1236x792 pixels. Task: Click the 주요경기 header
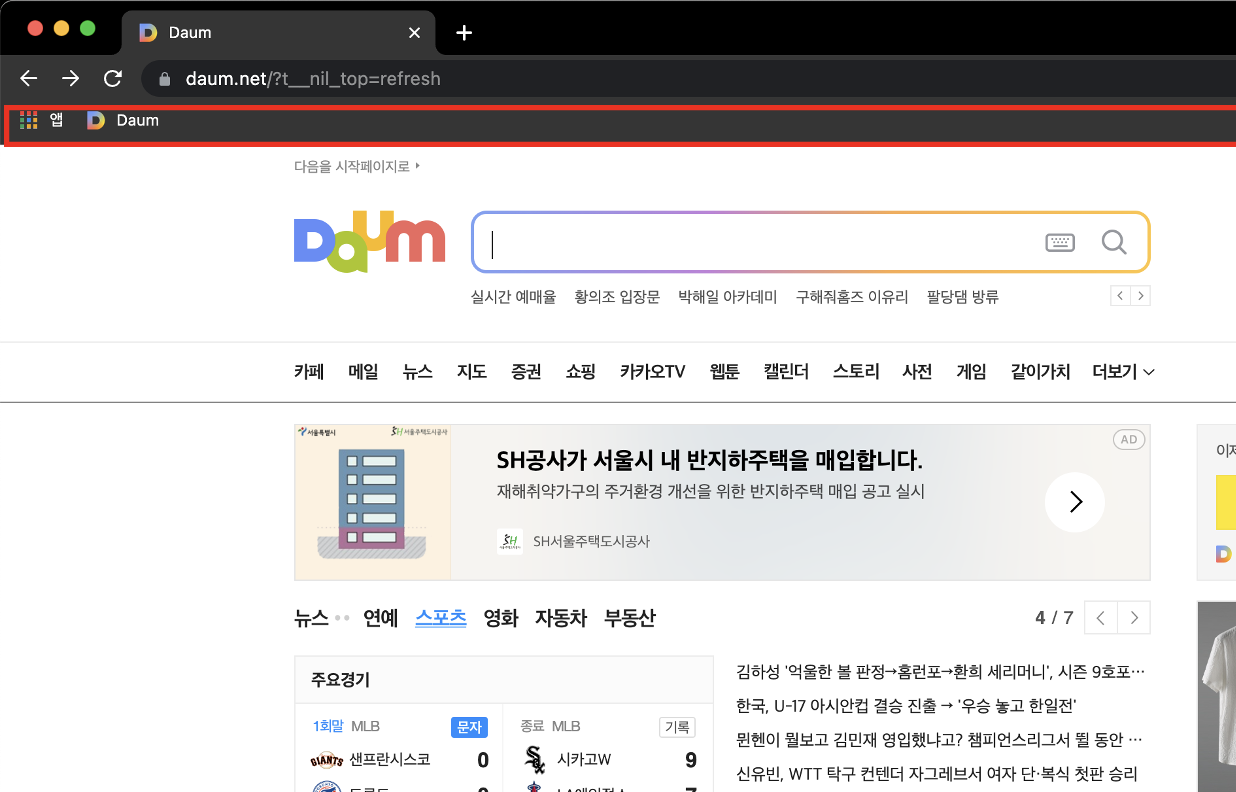point(341,680)
